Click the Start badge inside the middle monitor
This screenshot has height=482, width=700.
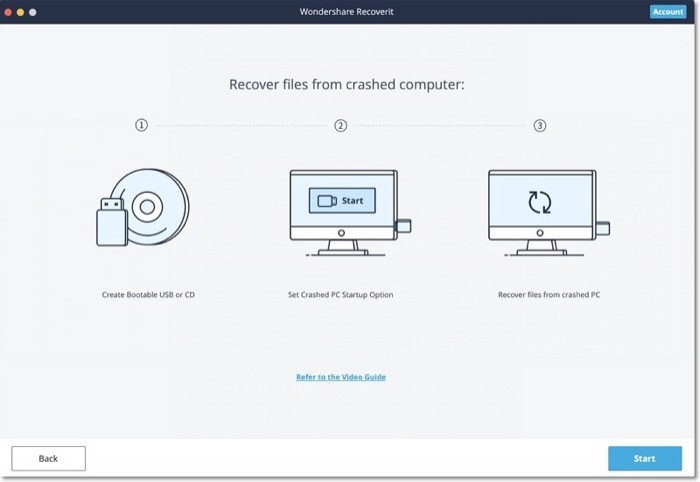coord(342,200)
